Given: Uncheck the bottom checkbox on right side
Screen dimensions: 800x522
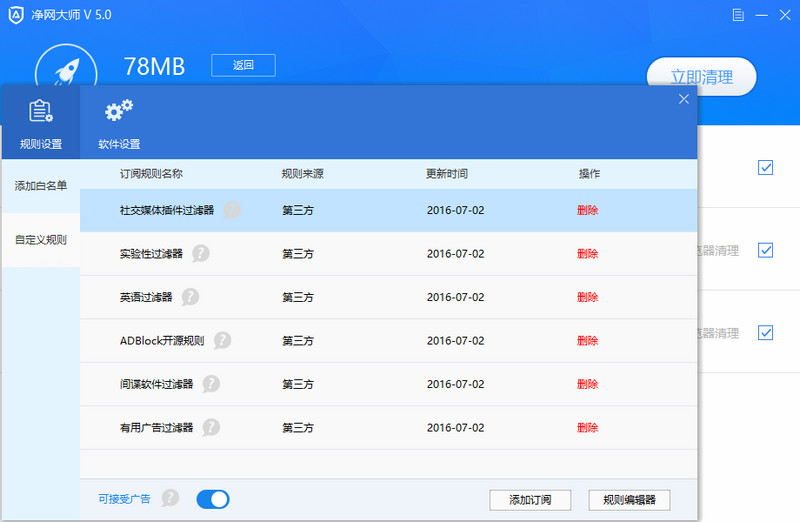Looking at the screenshot, I should 765,332.
